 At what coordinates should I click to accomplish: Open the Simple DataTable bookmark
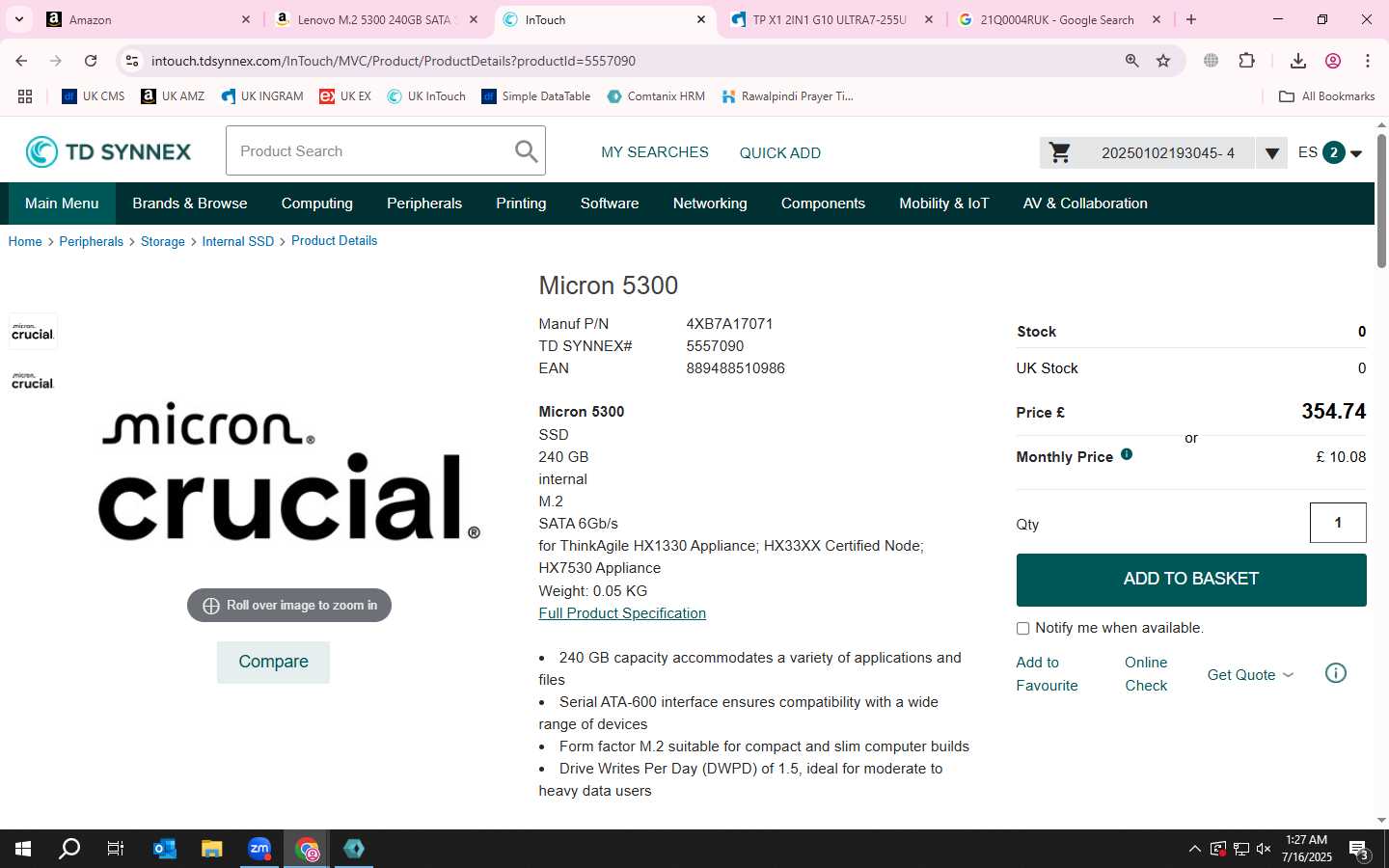click(536, 96)
